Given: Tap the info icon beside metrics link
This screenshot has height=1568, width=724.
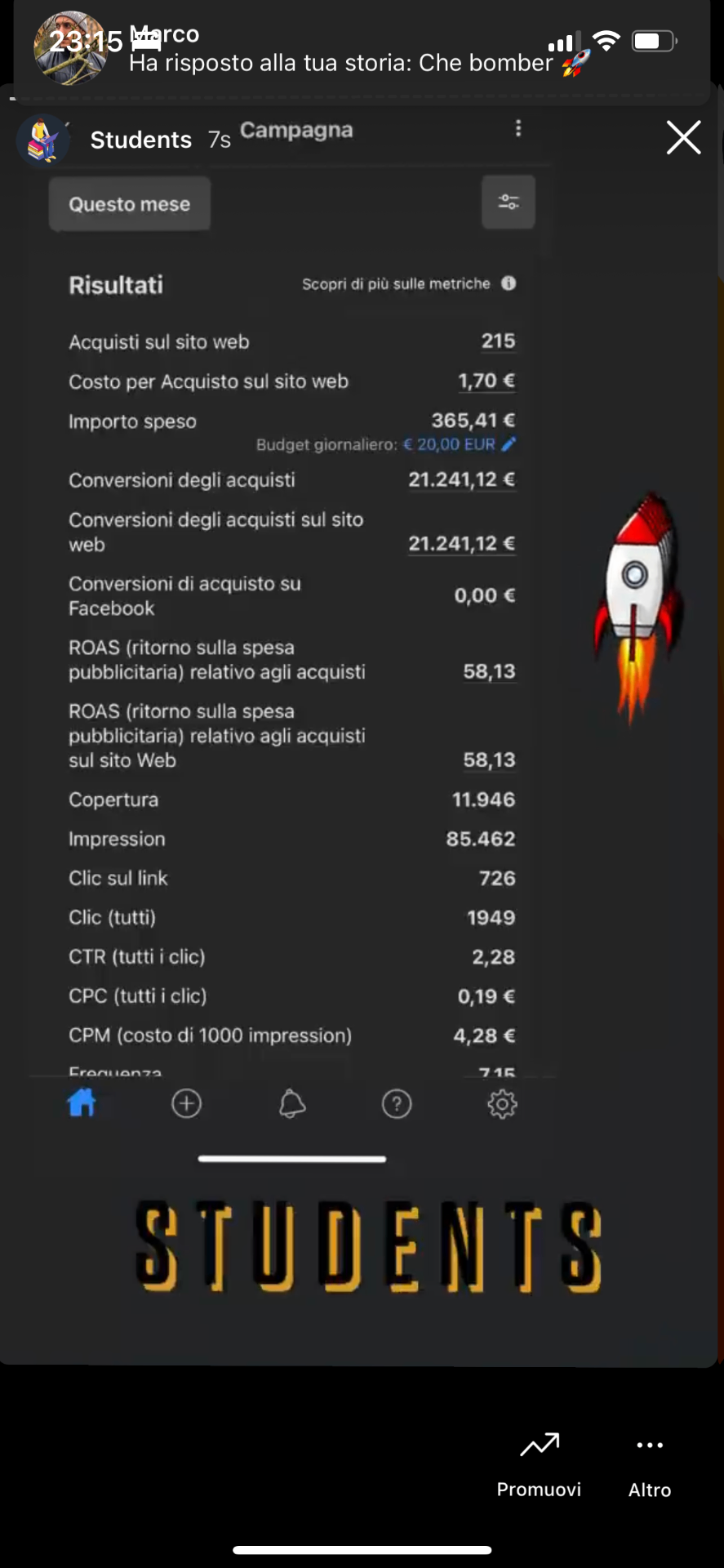Looking at the screenshot, I should 509,283.
